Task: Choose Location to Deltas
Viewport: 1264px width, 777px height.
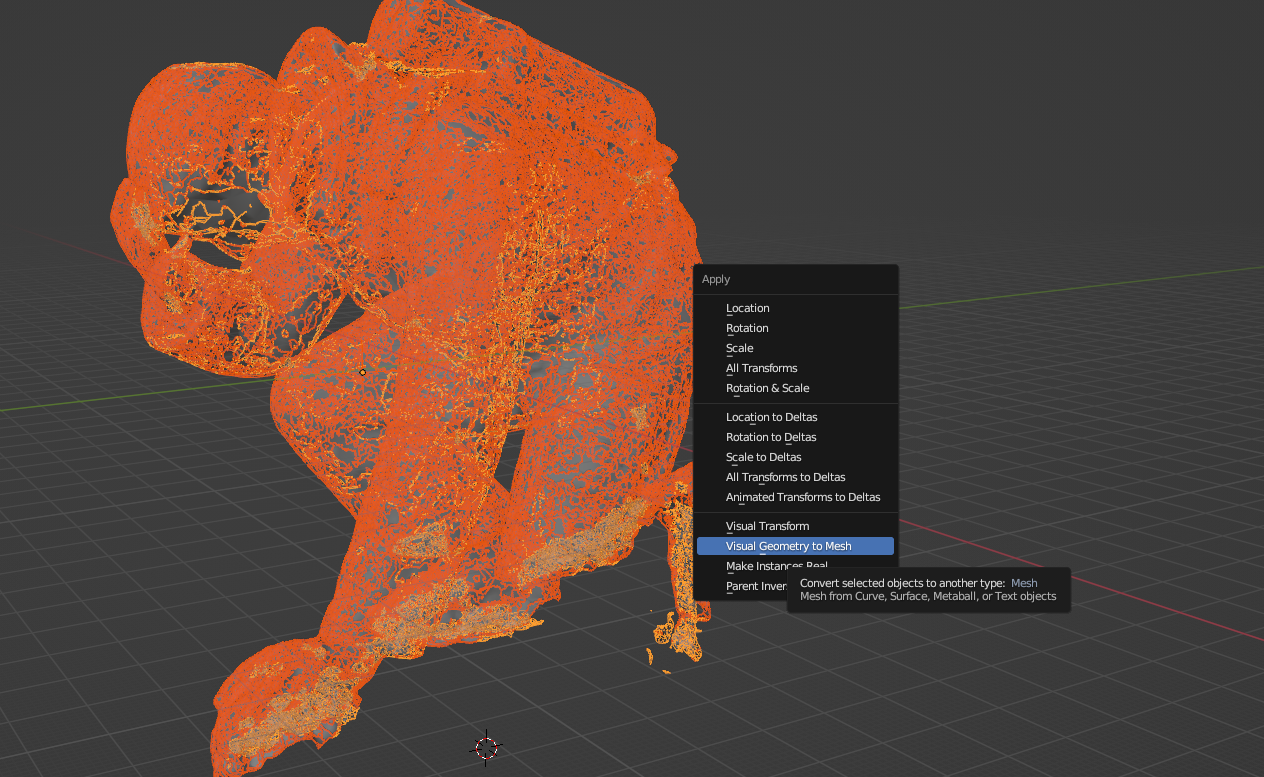Action: click(771, 417)
